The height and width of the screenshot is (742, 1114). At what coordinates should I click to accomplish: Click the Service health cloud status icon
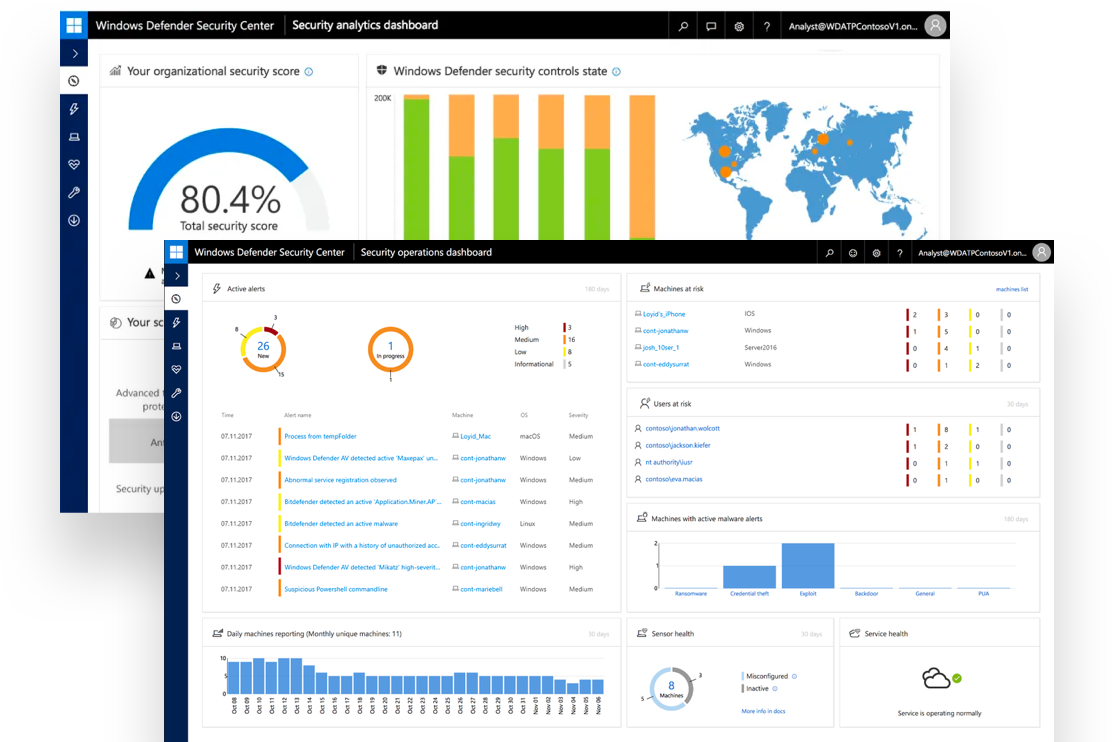coord(941,678)
